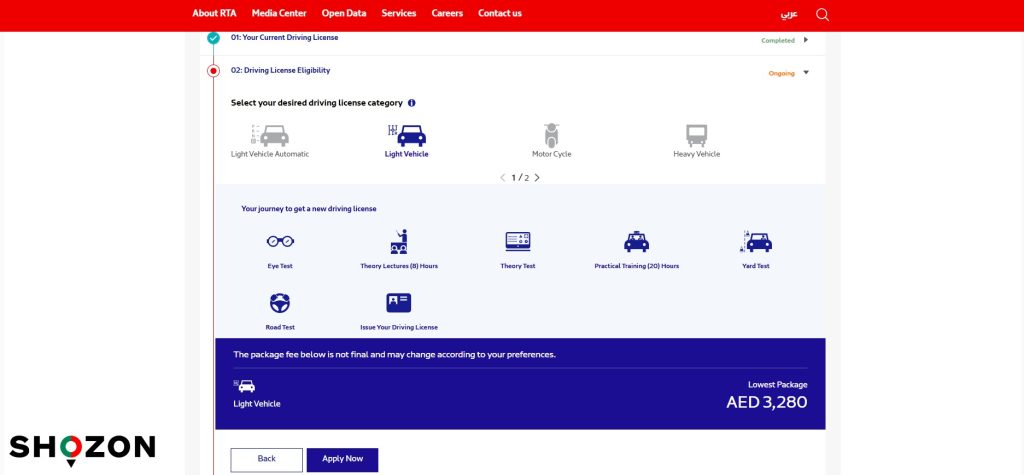Click the Heavy Vehicle label
The image size is (1024, 475).
pyautogui.click(x=697, y=154)
